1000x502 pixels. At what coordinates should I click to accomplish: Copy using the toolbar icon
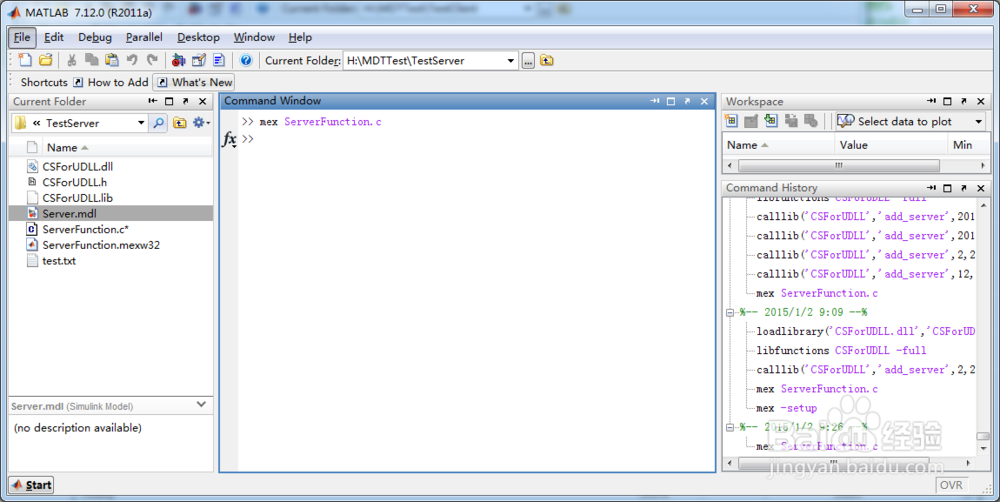(x=92, y=60)
